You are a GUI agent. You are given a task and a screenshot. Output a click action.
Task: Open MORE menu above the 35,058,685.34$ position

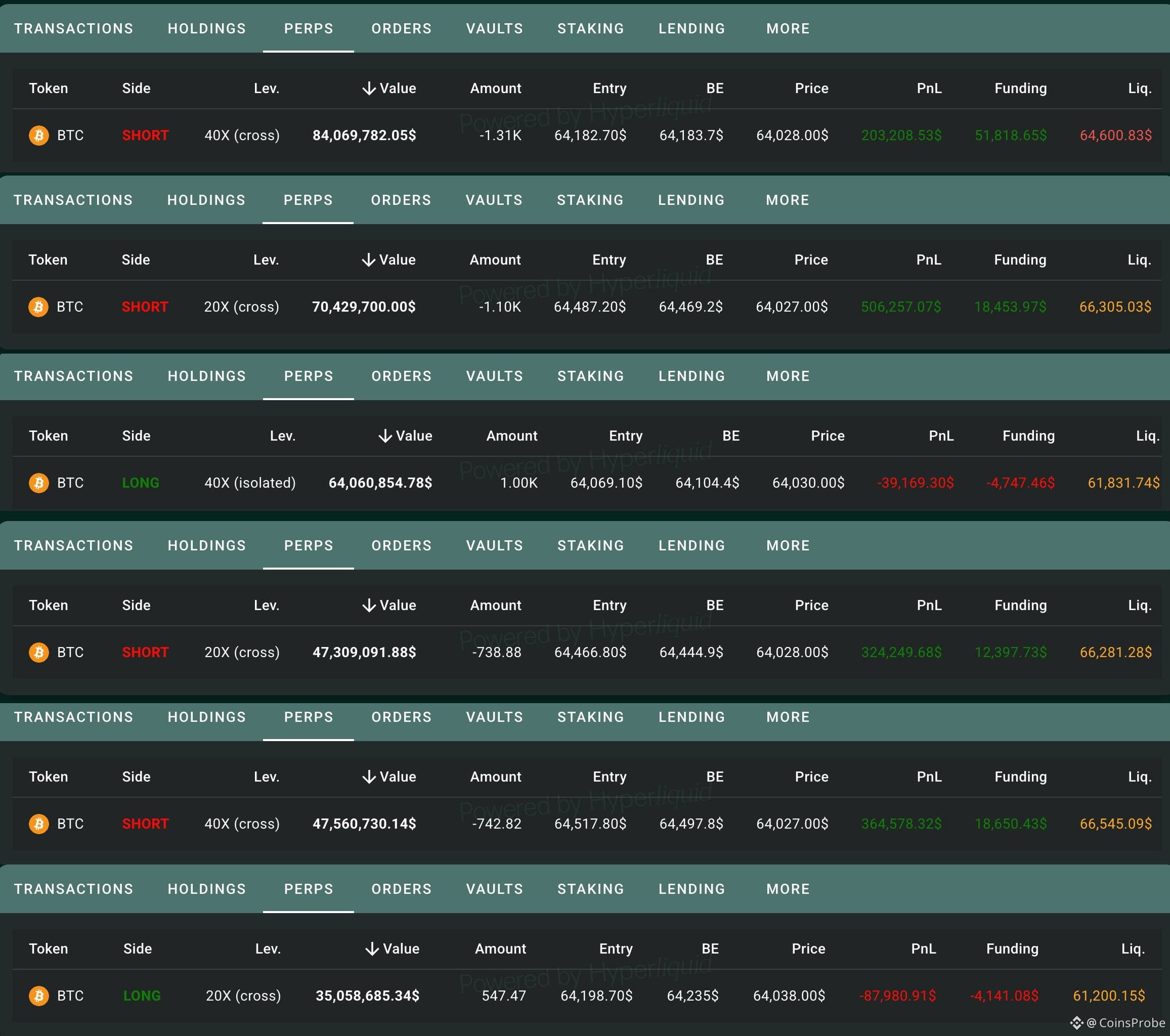(788, 889)
